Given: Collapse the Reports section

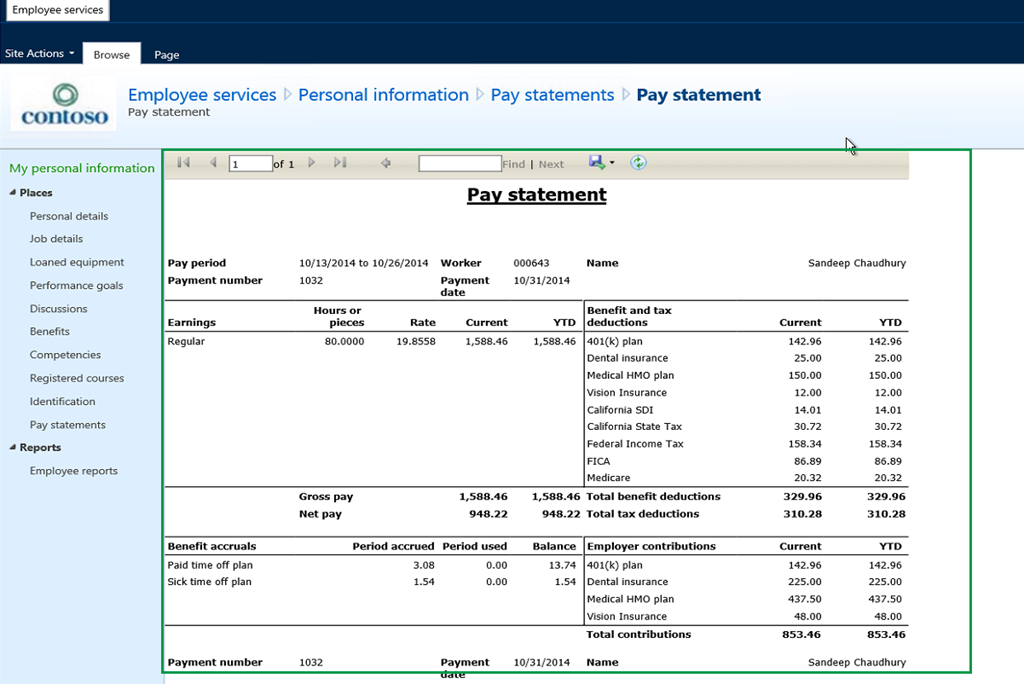Looking at the screenshot, I should (13, 448).
